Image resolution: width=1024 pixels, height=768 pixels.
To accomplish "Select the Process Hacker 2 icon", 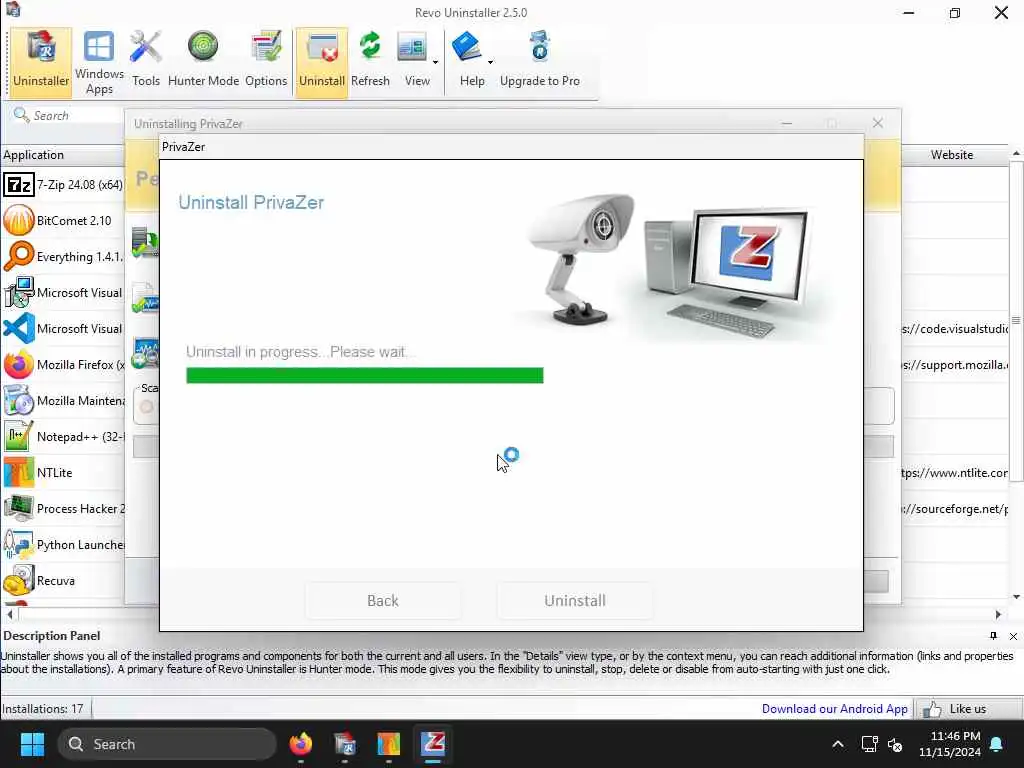I will coord(18,509).
